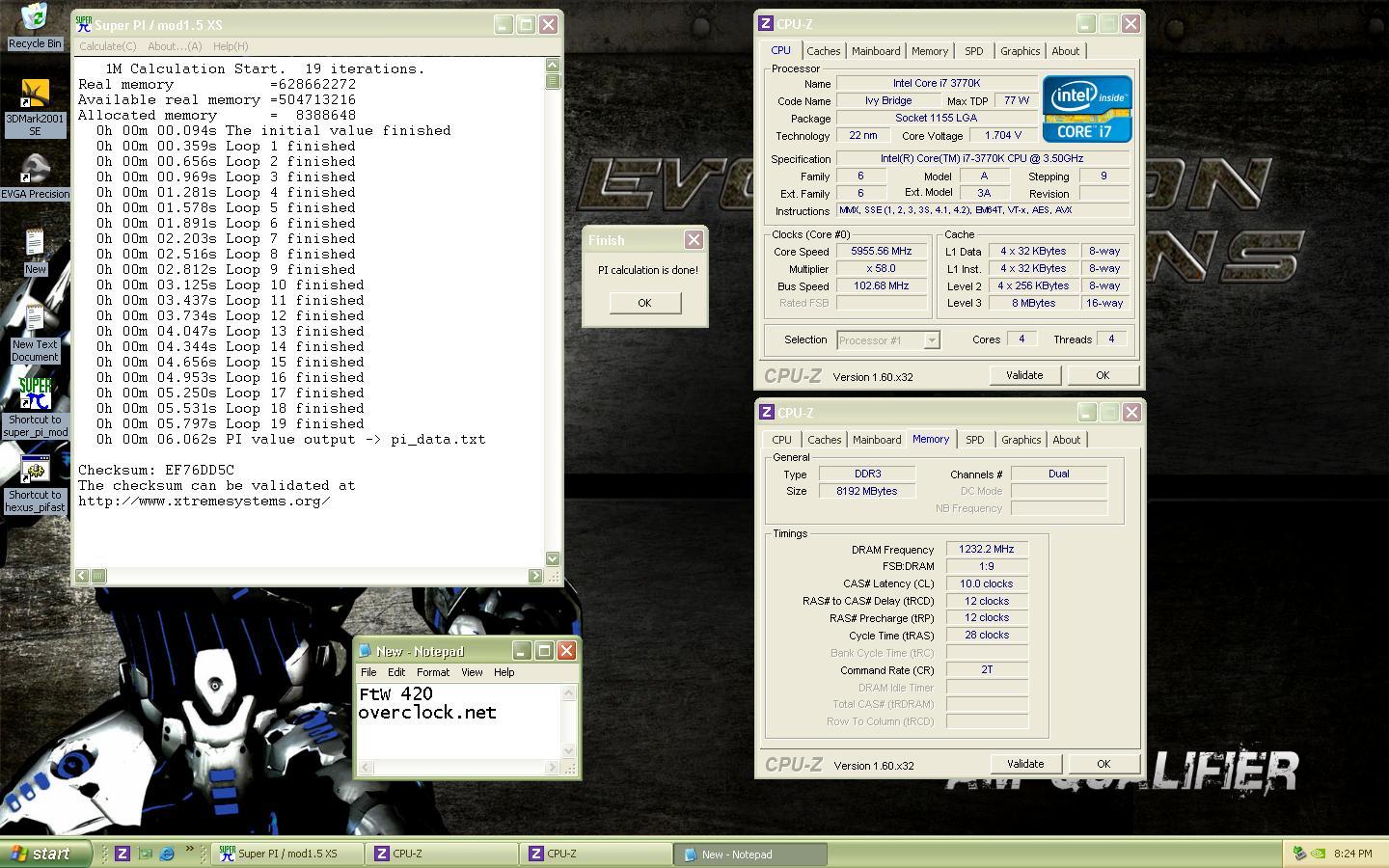Open the Mainboard tab in upper CPU-Z

coord(876,51)
